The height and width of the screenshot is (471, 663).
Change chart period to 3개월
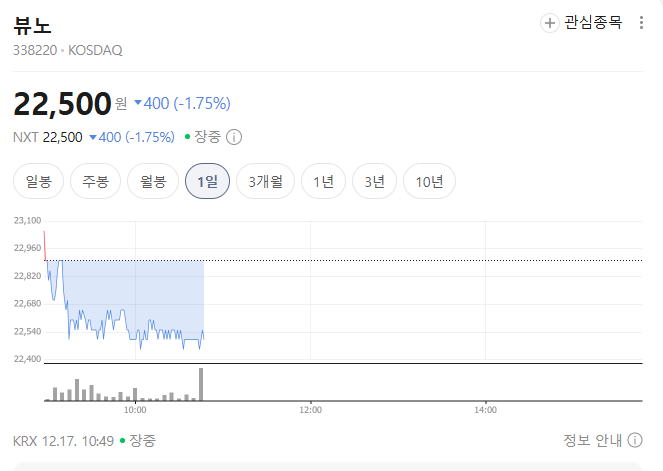pos(265,181)
